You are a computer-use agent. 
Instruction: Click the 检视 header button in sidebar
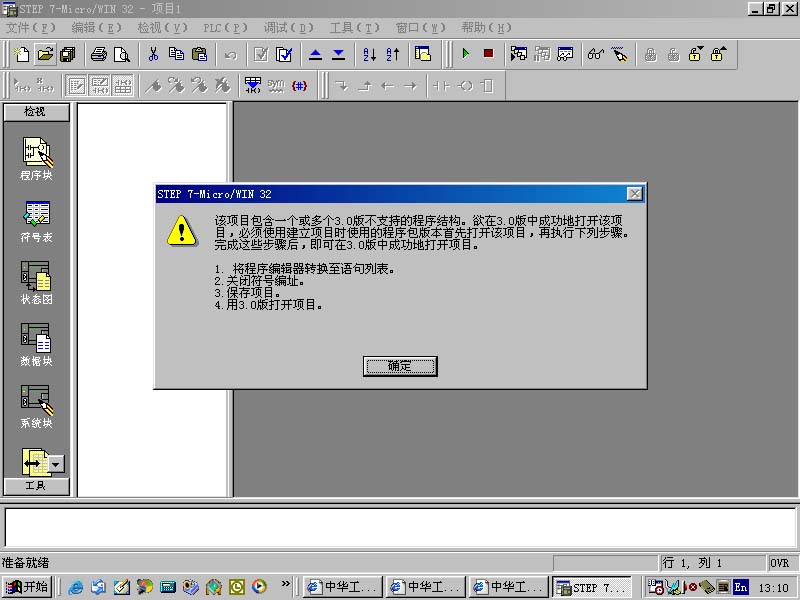point(36,112)
